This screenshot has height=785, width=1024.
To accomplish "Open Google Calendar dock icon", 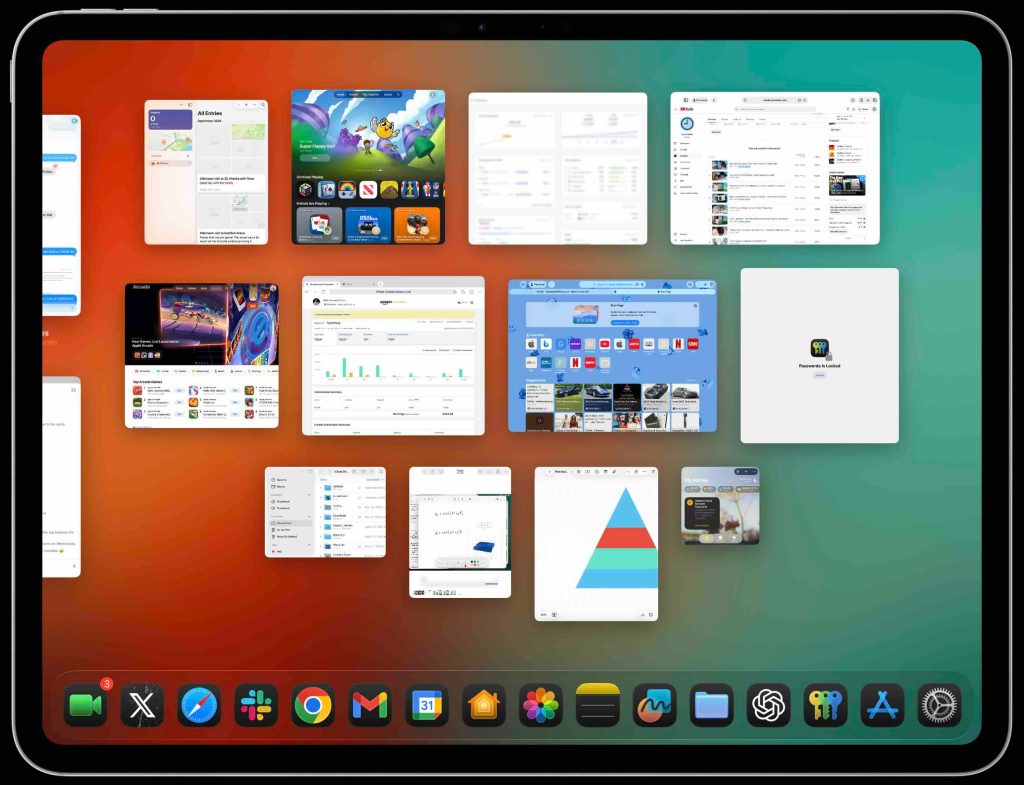I will pos(427,706).
